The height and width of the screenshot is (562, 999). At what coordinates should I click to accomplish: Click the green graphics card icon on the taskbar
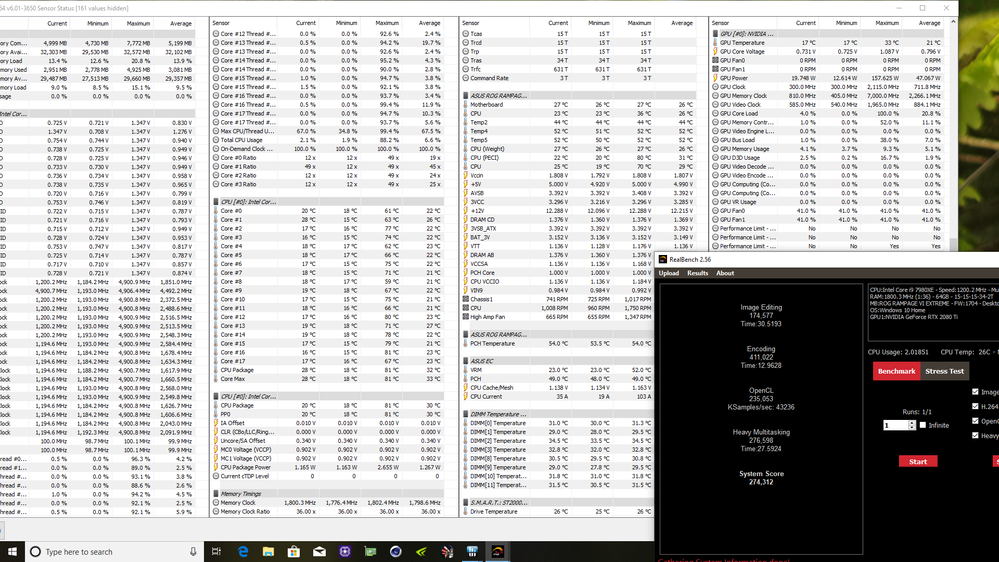tap(370, 552)
